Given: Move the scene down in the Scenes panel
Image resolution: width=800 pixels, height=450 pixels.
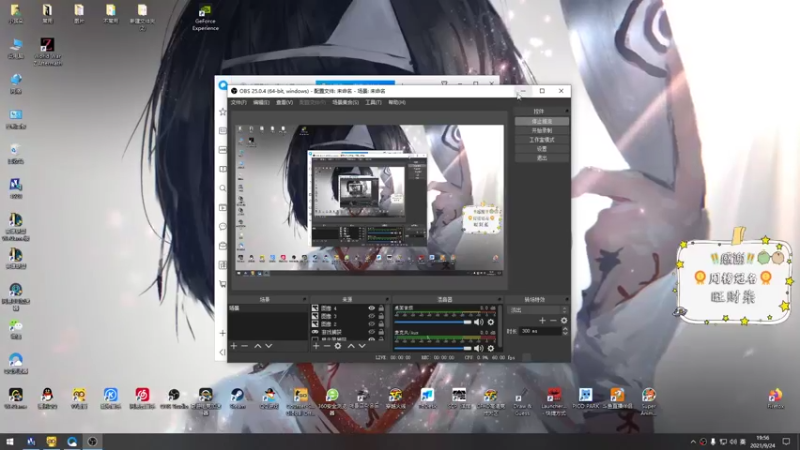Looking at the screenshot, I should [x=269, y=346].
